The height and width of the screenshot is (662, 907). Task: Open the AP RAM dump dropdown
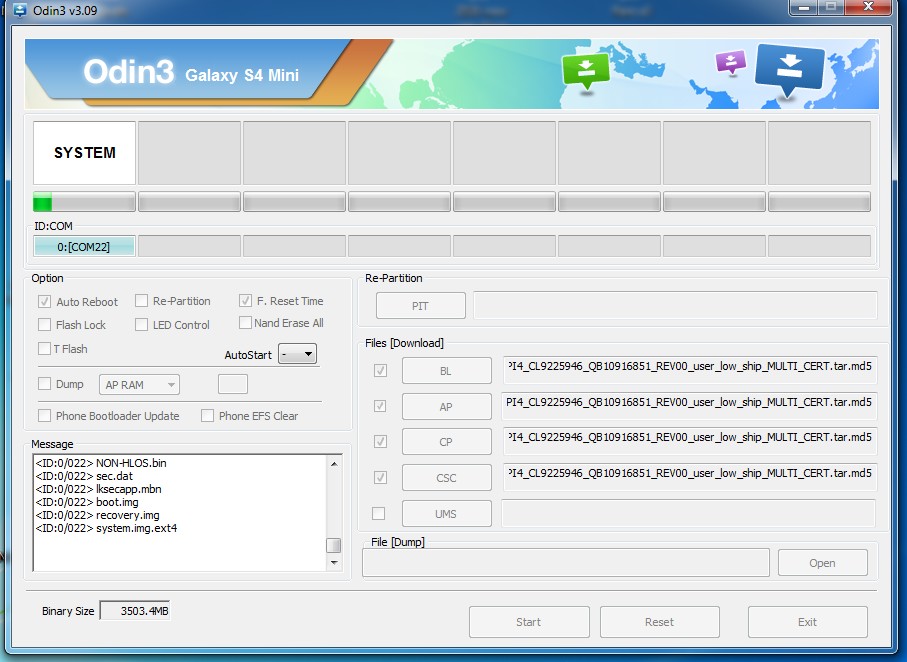(139, 385)
